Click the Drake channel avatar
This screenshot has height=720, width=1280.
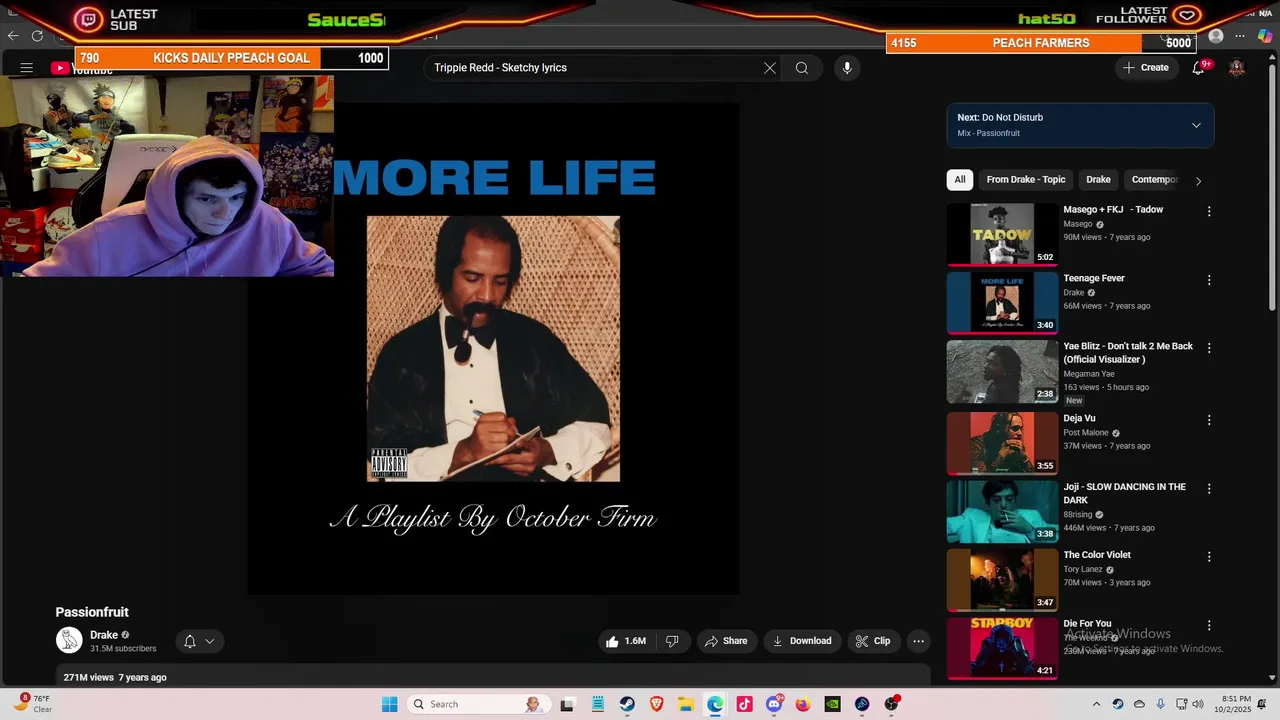[69, 641]
